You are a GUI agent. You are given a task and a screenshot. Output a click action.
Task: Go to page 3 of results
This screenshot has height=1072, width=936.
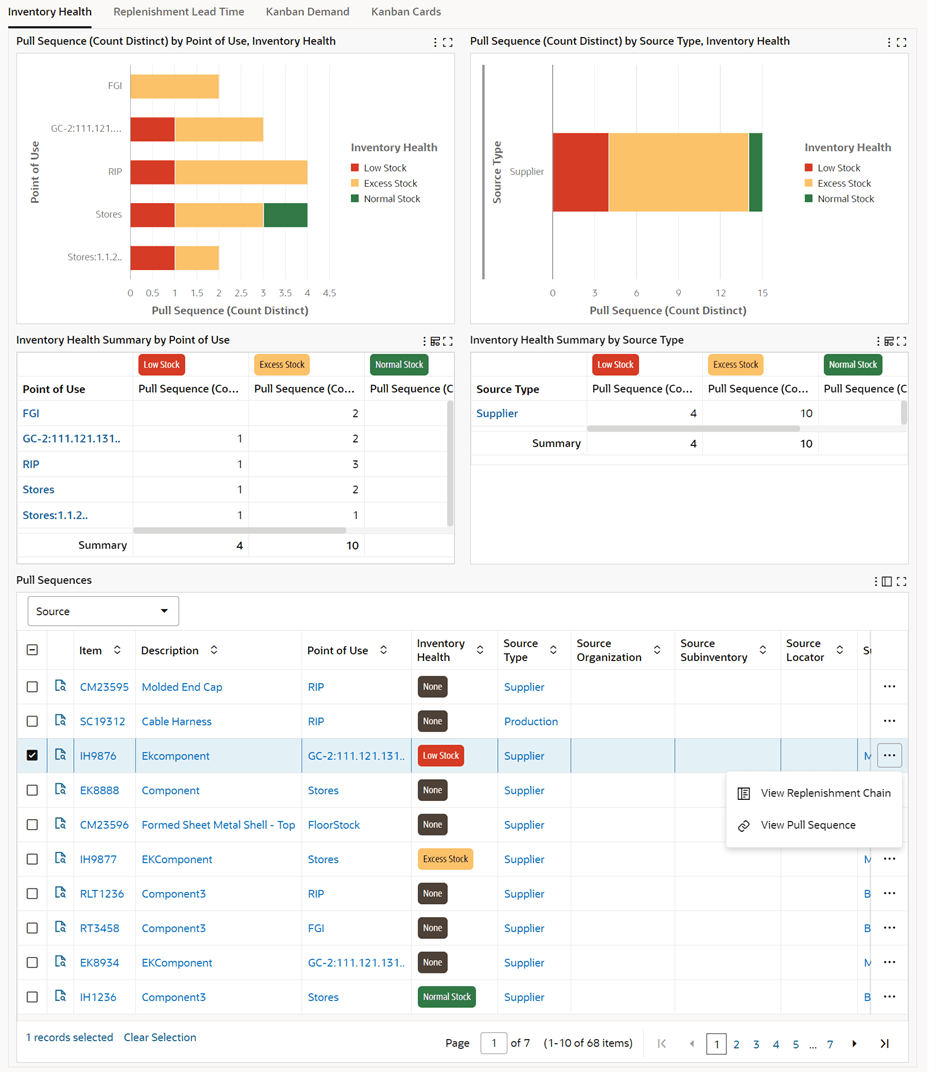pos(756,1044)
